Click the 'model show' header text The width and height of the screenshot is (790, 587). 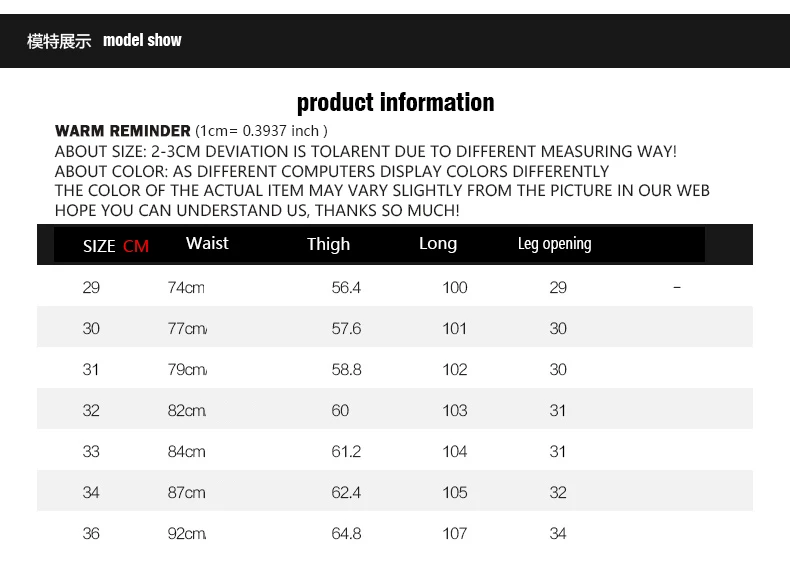coord(142,40)
